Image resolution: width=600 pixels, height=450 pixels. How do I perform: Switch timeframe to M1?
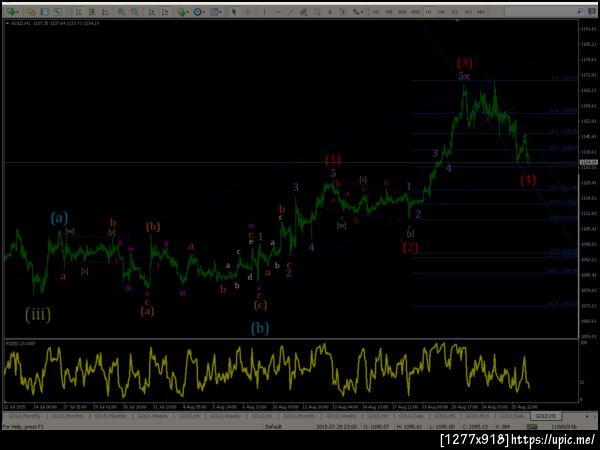pyautogui.click(x=376, y=12)
